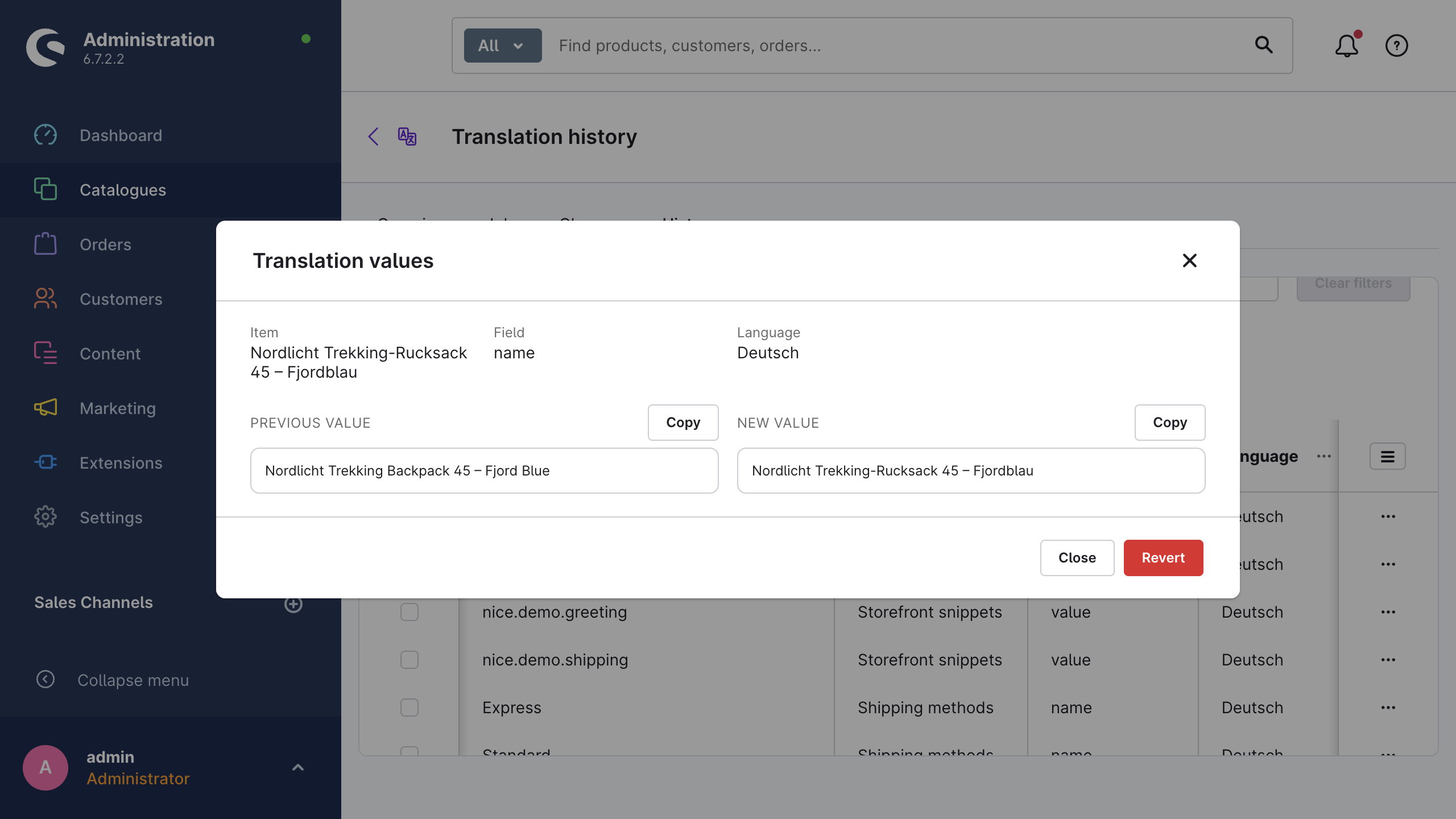
Task: Click the Express item cell
Action: coord(512,708)
